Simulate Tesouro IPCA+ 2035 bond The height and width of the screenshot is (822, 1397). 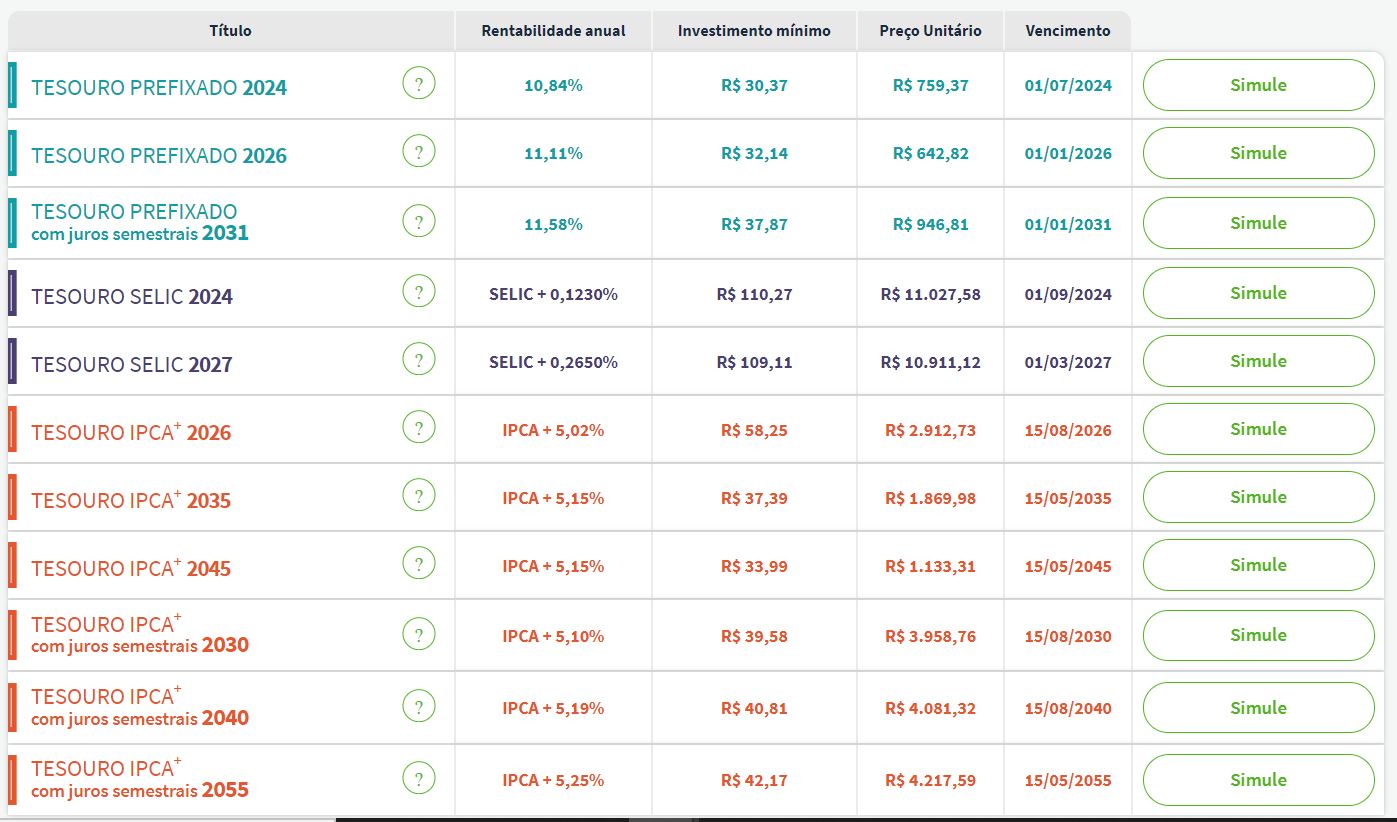(x=1258, y=497)
